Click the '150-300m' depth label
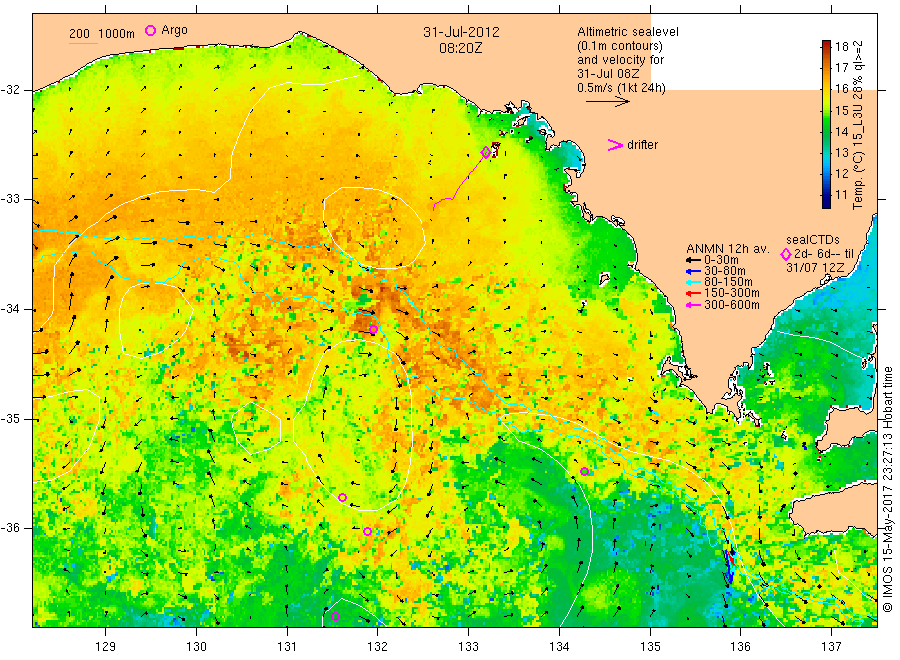This screenshot has width=900, height=660. coord(731,293)
